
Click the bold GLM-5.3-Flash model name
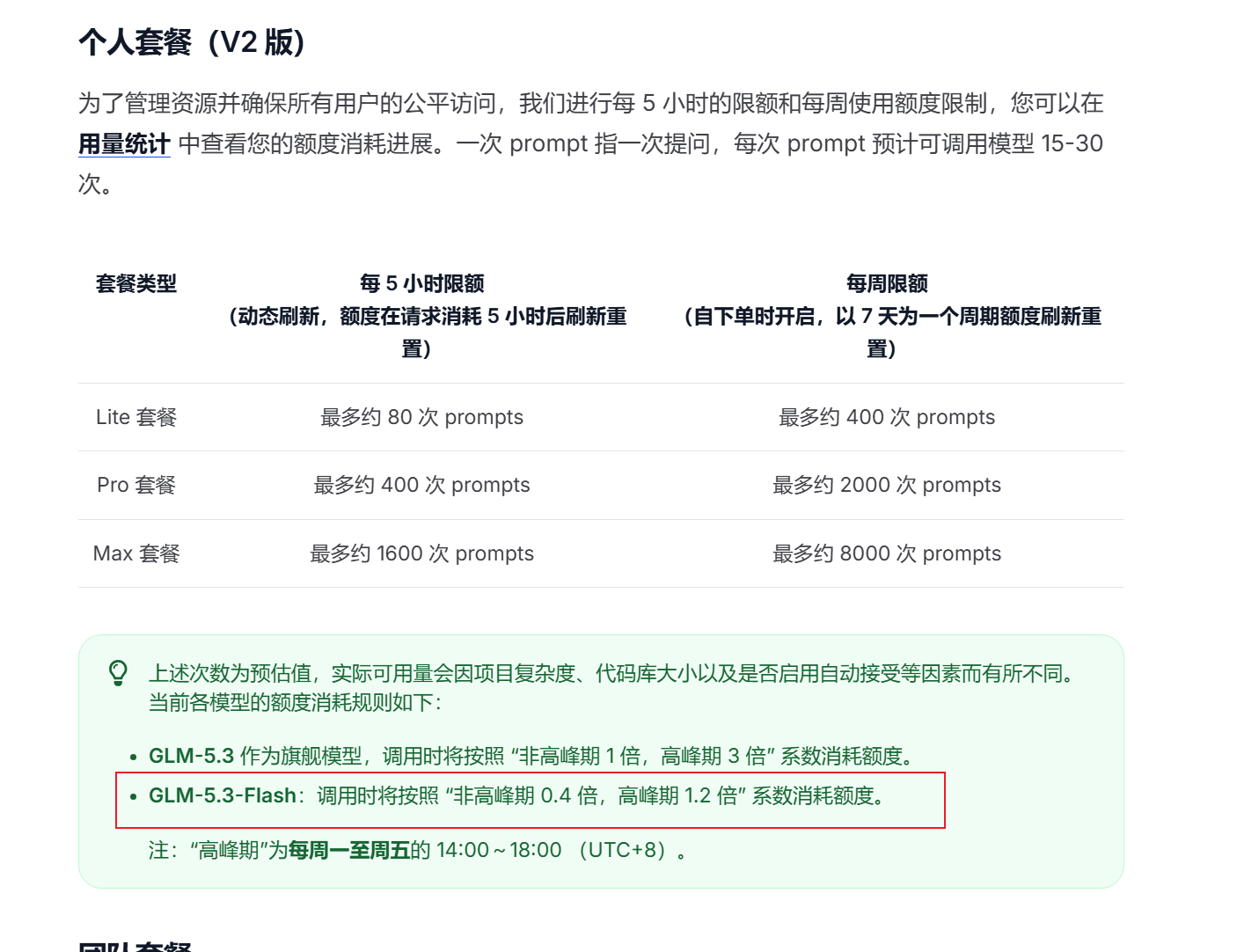tap(223, 795)
